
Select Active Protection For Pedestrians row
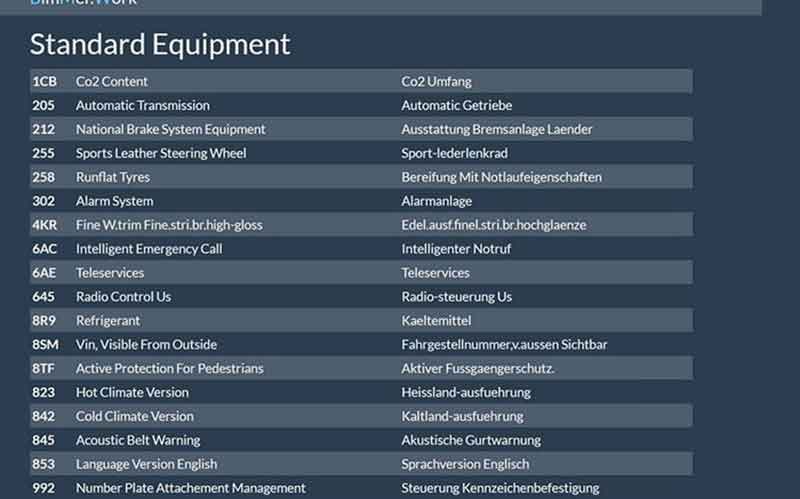(x=169, y=369)
